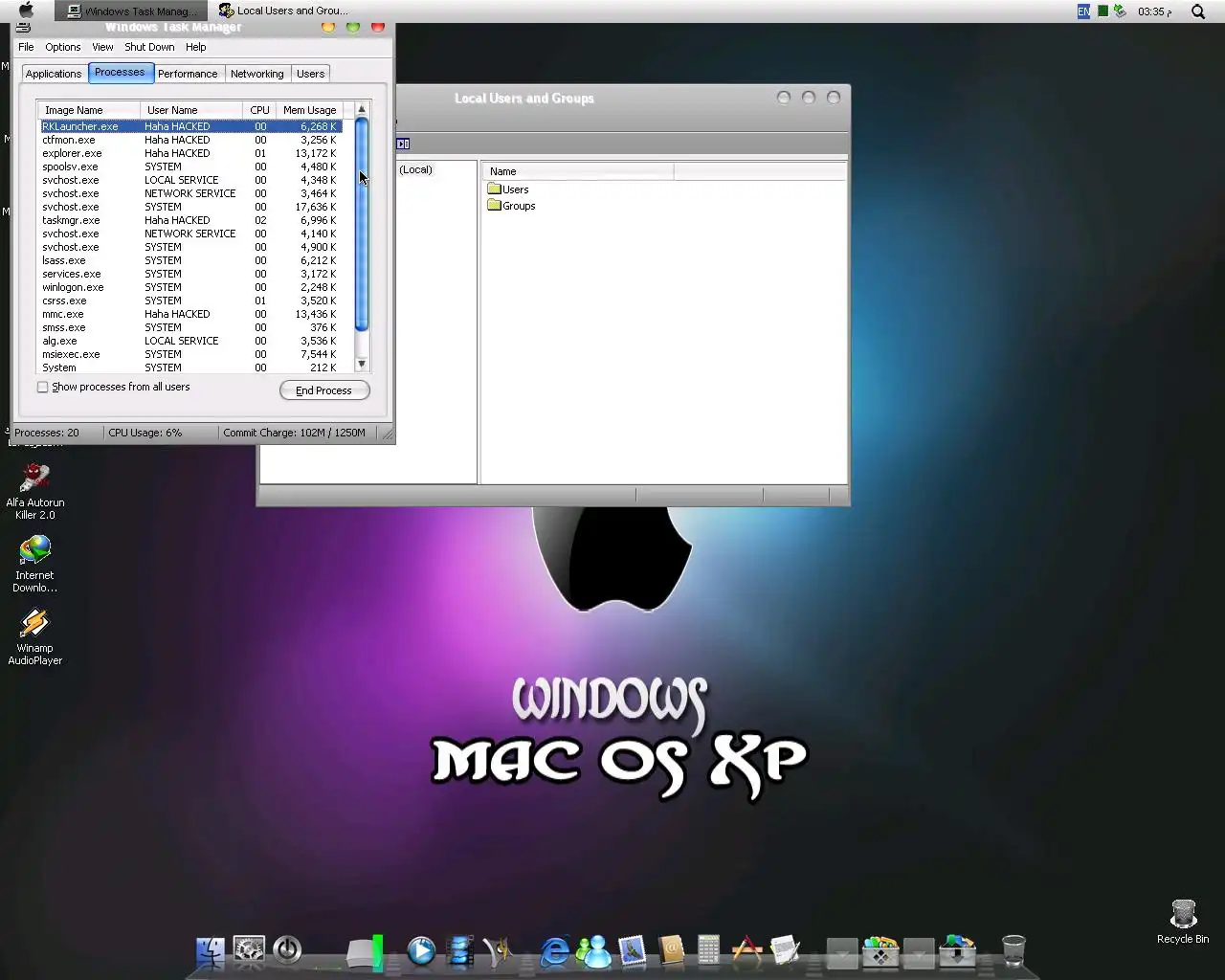
Task: Open MSN Messenger from the dock
Action: point(594,951)
